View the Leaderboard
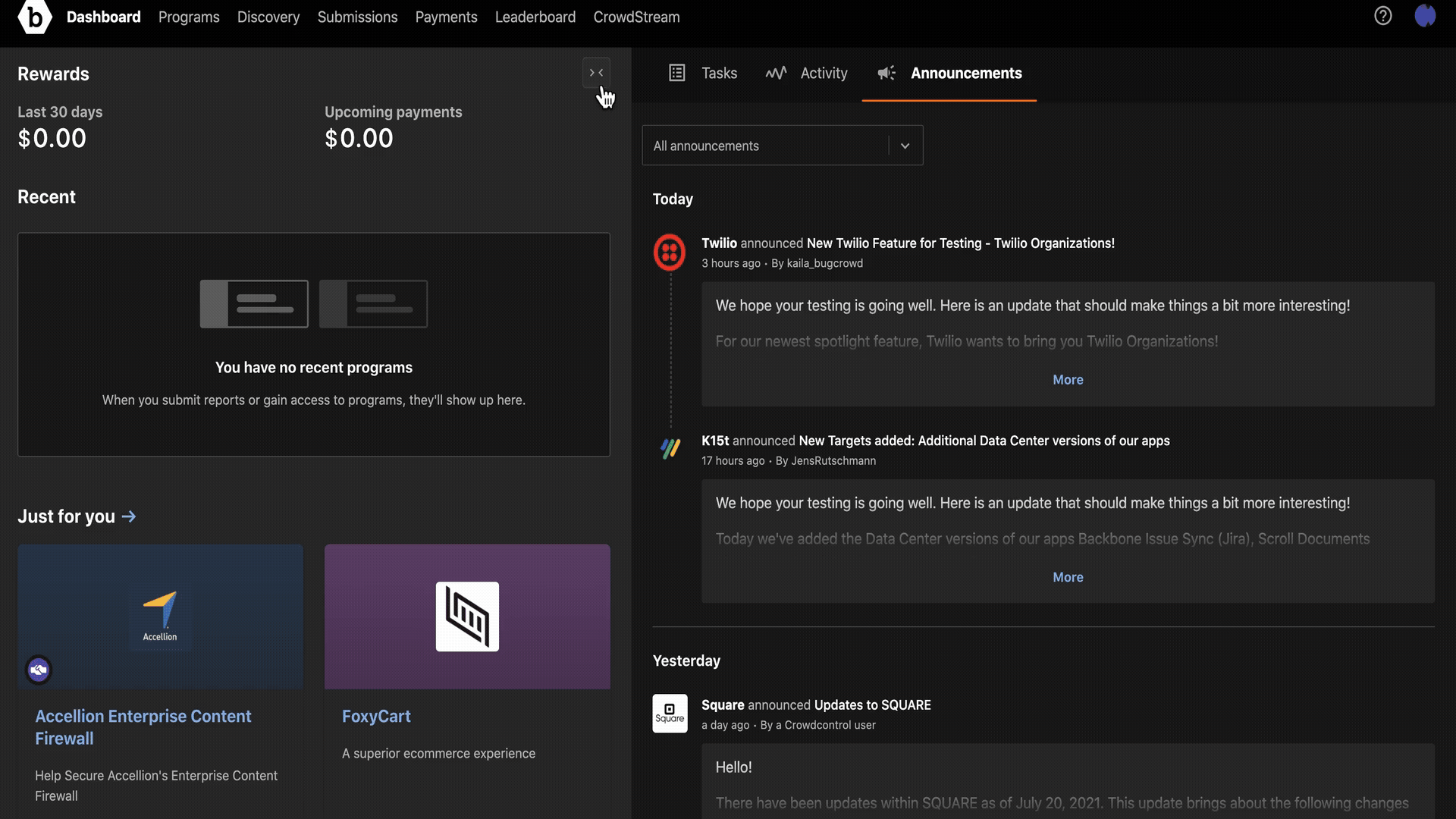Image resolution: width=1456 pixels, height=819 pixels. click(x=535, y=17)
